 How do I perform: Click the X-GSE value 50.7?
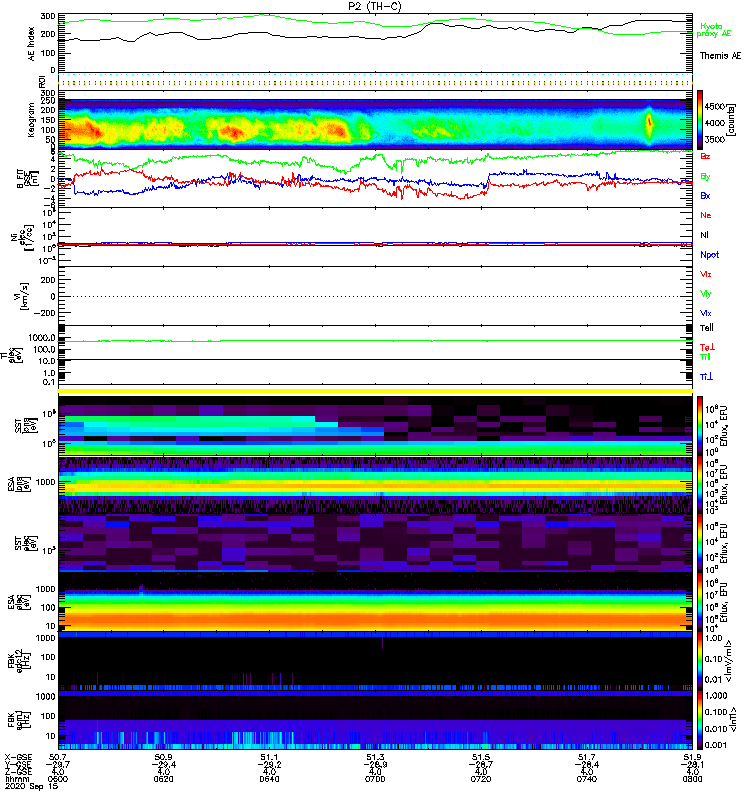58,757
